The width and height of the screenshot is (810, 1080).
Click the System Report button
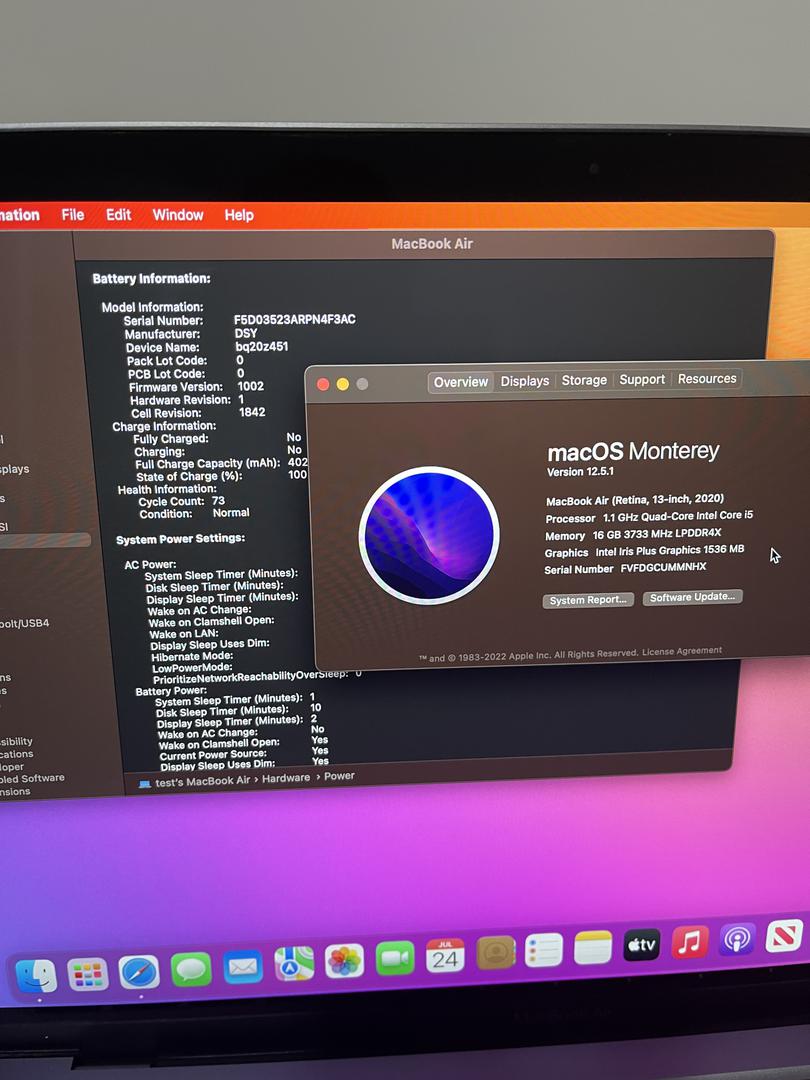[588, 600]
